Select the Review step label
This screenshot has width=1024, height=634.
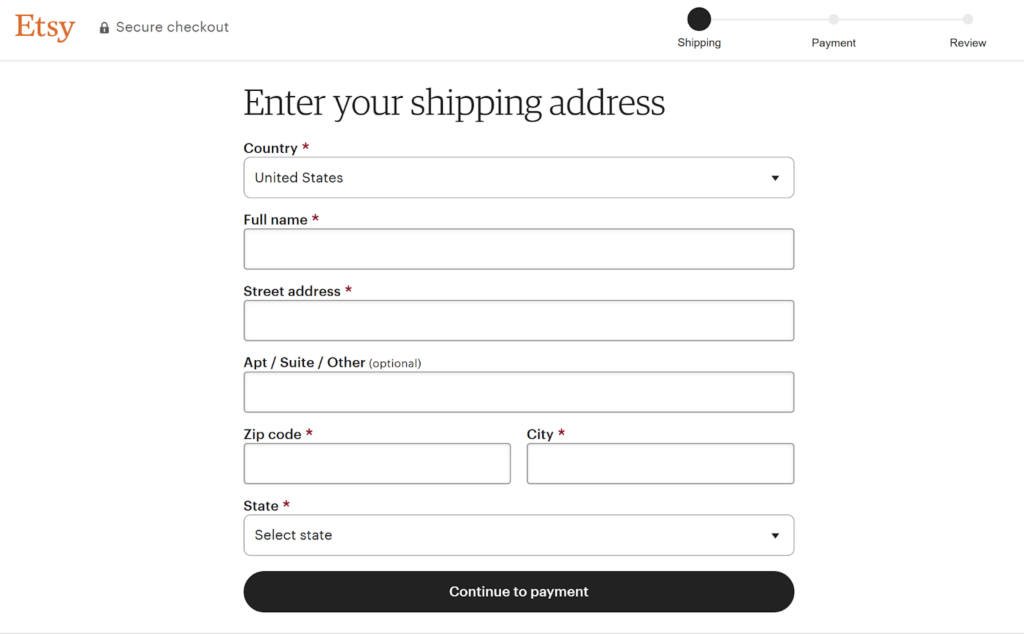point(968,43)
